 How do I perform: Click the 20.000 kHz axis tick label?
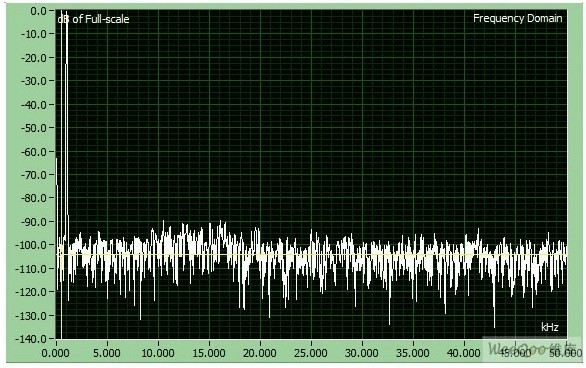pos(260,353)
